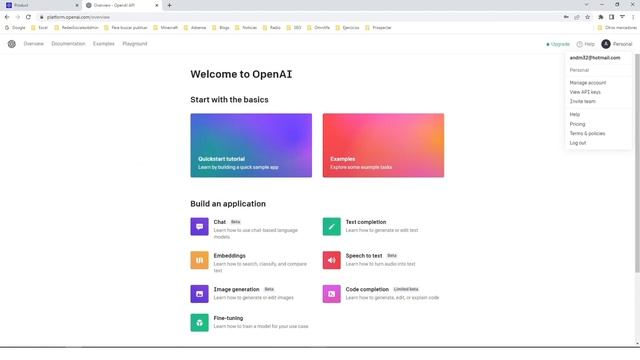The width and height of the screenshot is (640, 360).
Task: Click the site lock icon in address bar
Action: 41,17
